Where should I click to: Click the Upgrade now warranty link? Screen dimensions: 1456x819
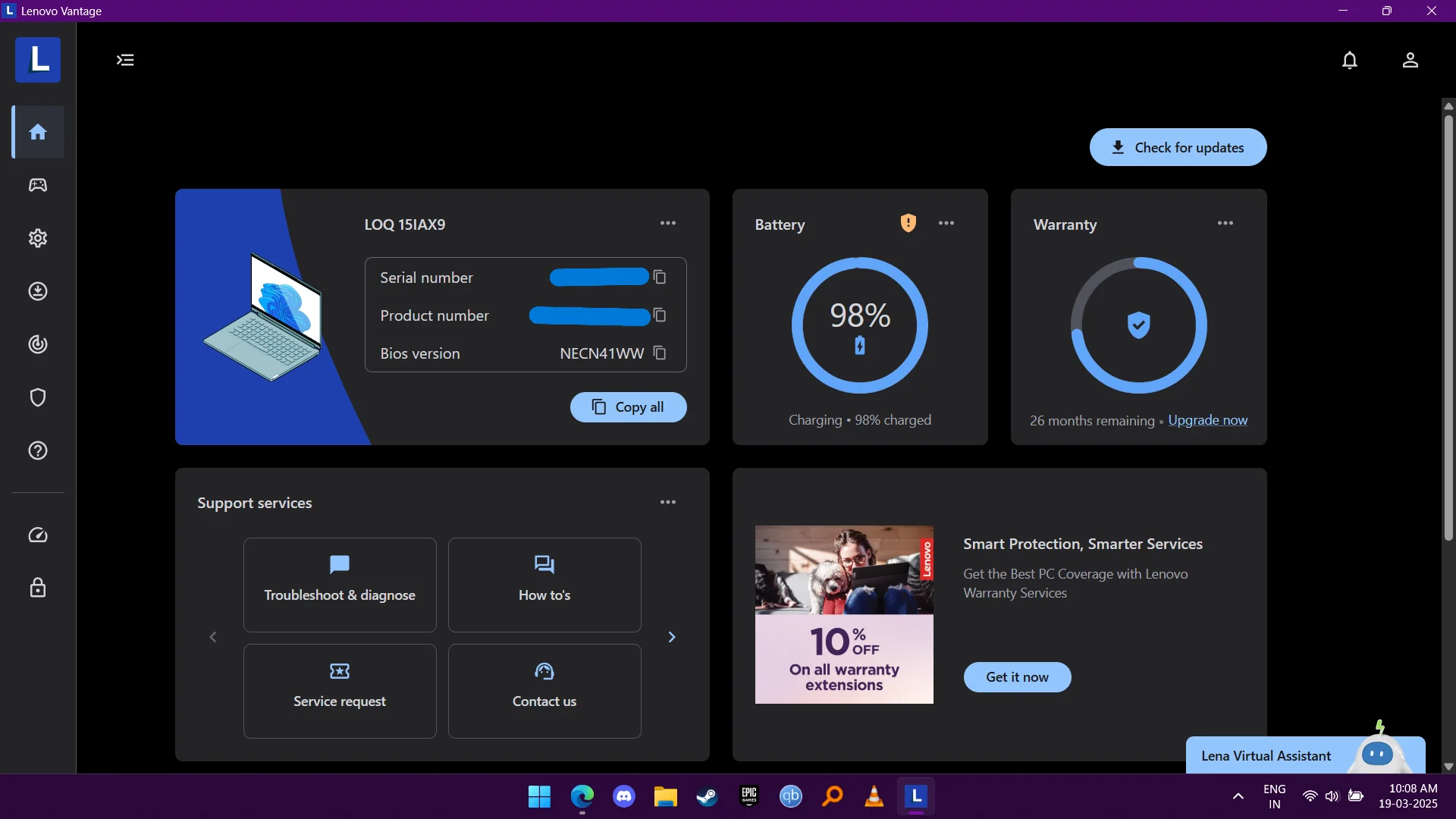pos(1208,420)
